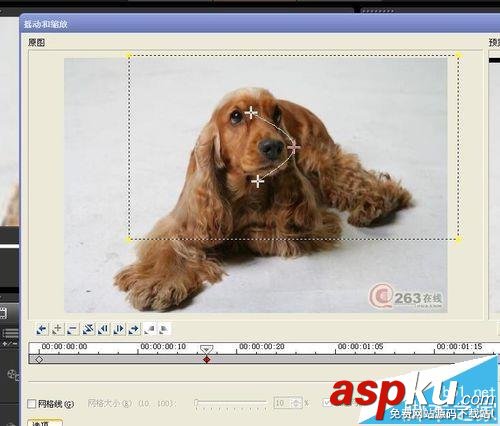
Task: Move the key frame to the left
Action: pyautogui.click(x=103, y=329)
